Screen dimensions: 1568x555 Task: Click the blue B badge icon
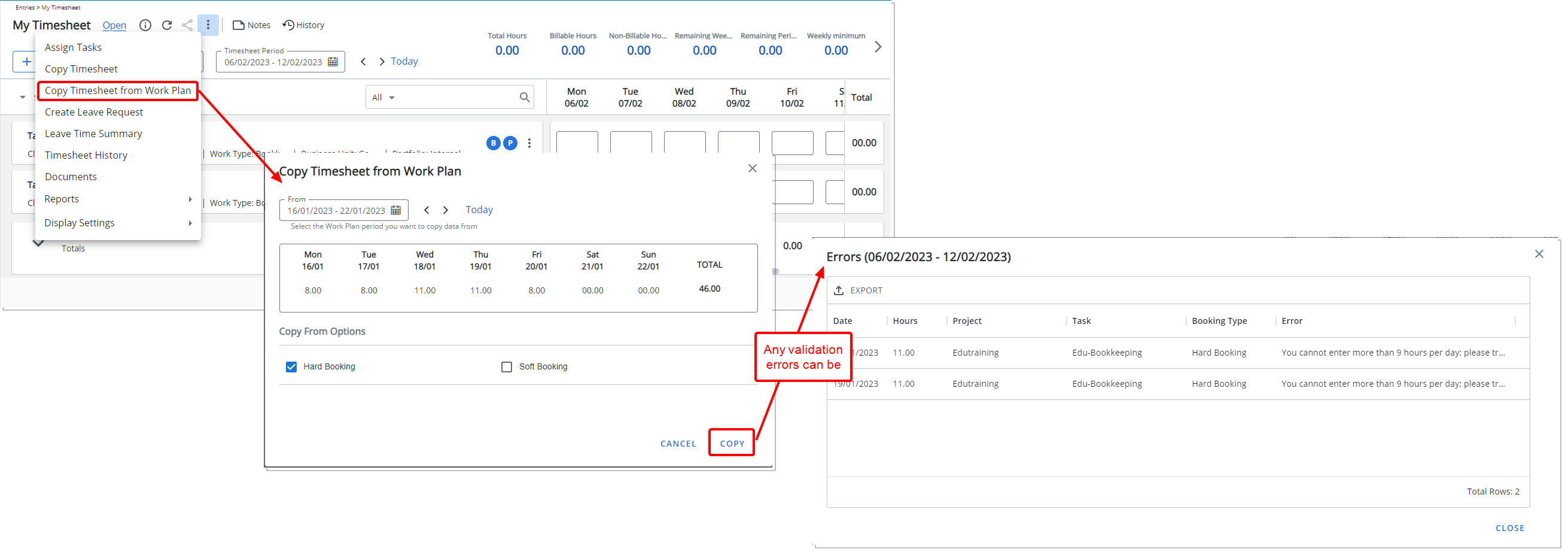click(x=493, y=143)
